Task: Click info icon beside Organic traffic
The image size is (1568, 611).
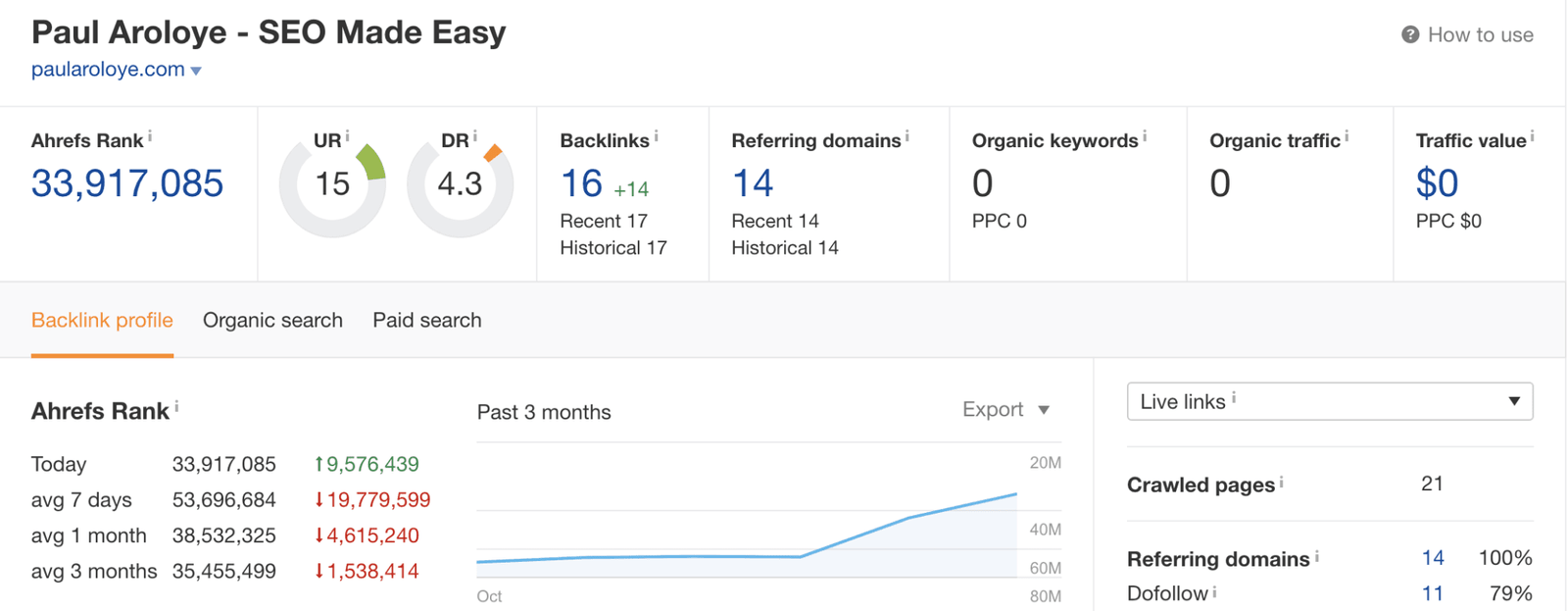Action: (x=1347, y=136)
